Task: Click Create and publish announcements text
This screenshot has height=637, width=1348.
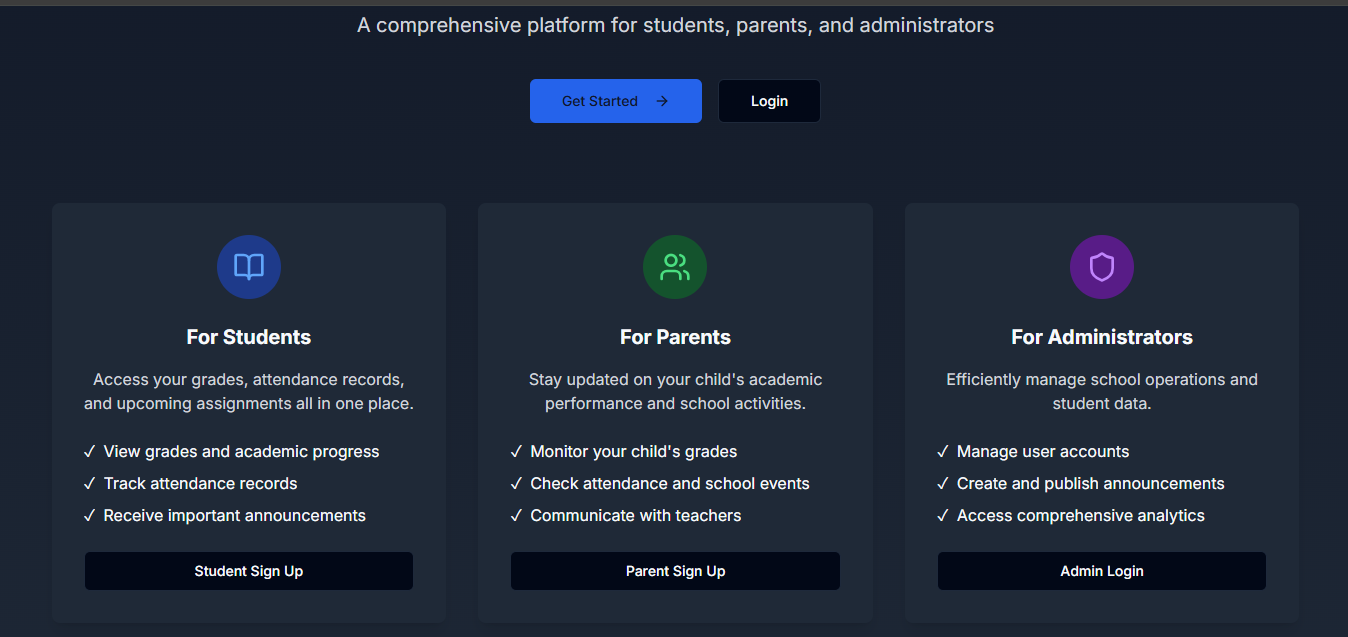Action: pos(1090,484)
